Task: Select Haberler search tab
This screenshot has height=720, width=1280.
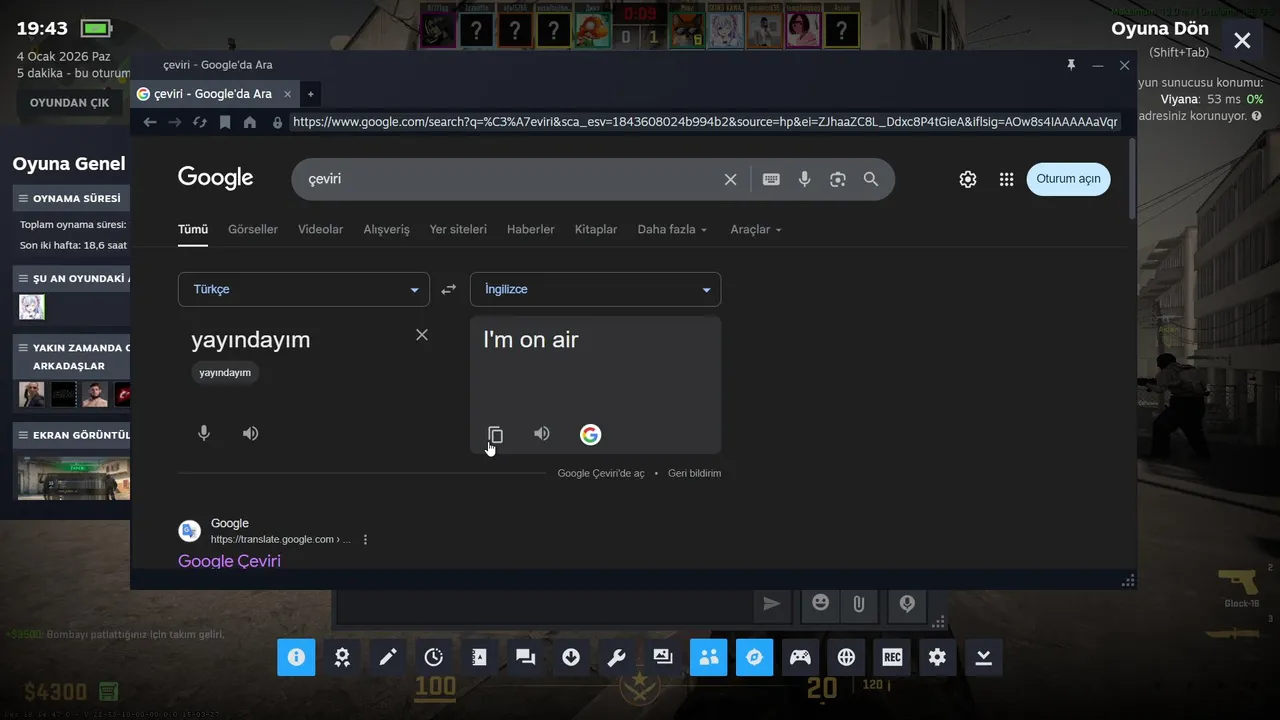Action: point(530,229)
